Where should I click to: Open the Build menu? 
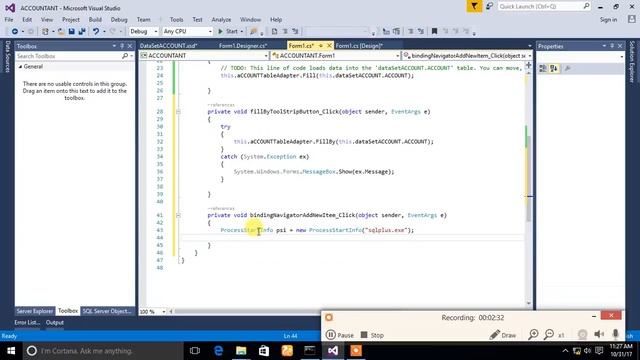tap(95, 20)
